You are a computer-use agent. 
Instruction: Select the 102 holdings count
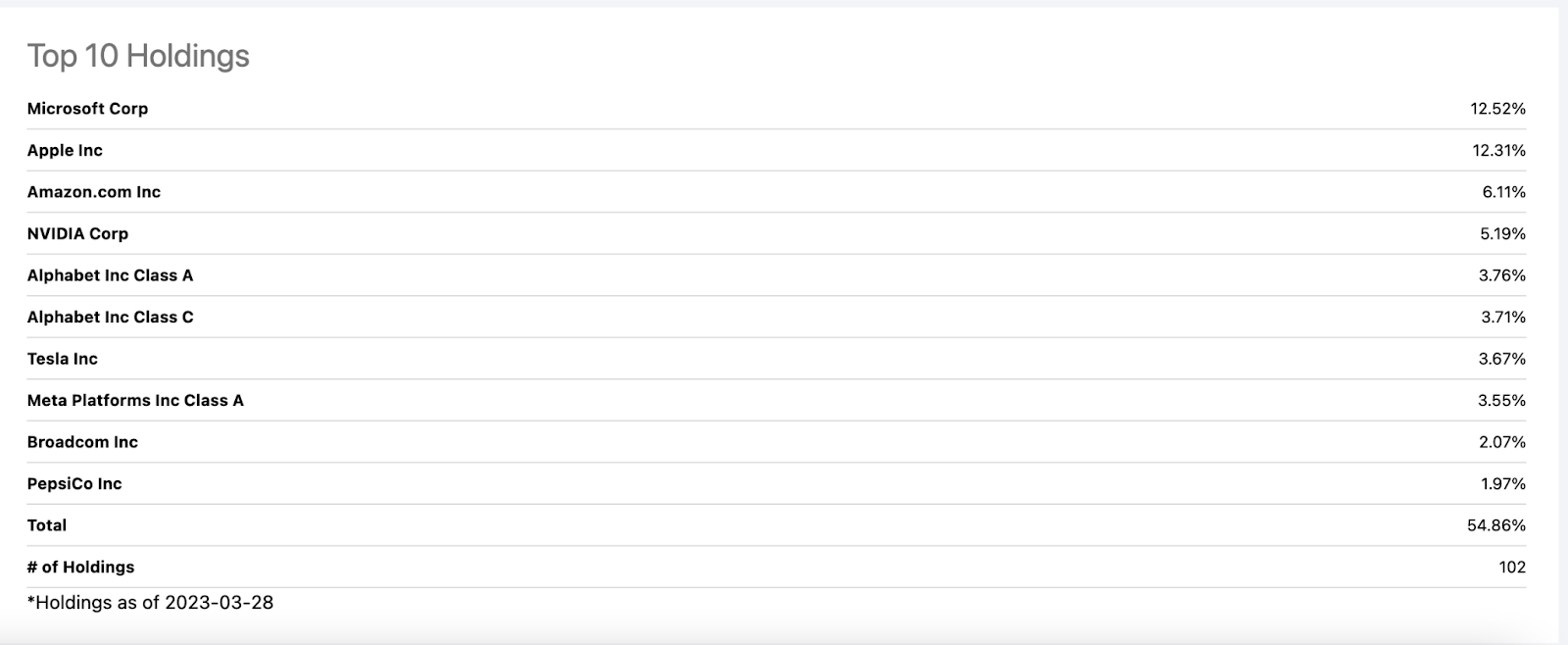coord(1512,567)
